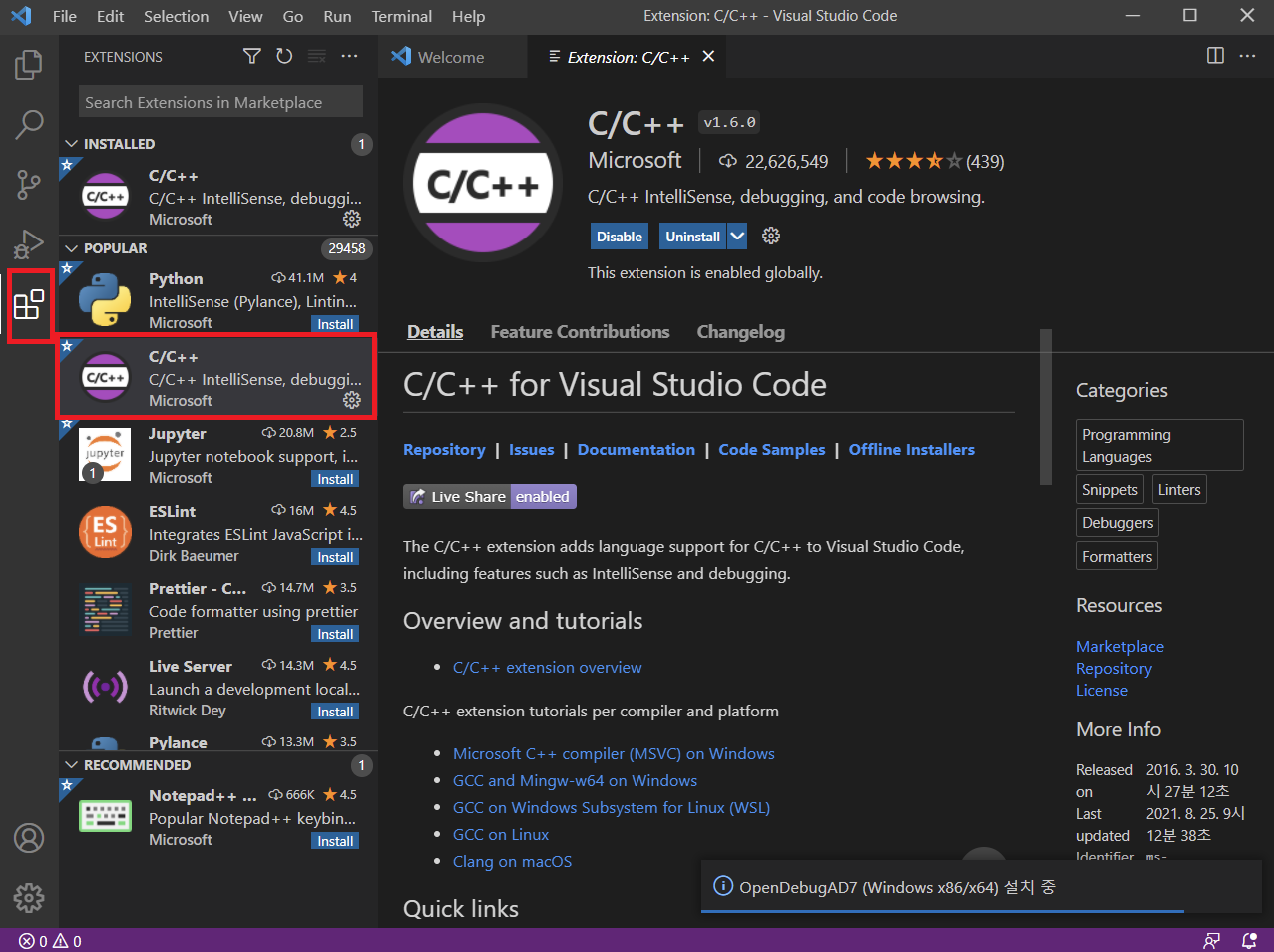Click the star rating of C/C++ extension
Screen dimensions: 1274x952
click(x=914, y=161)
